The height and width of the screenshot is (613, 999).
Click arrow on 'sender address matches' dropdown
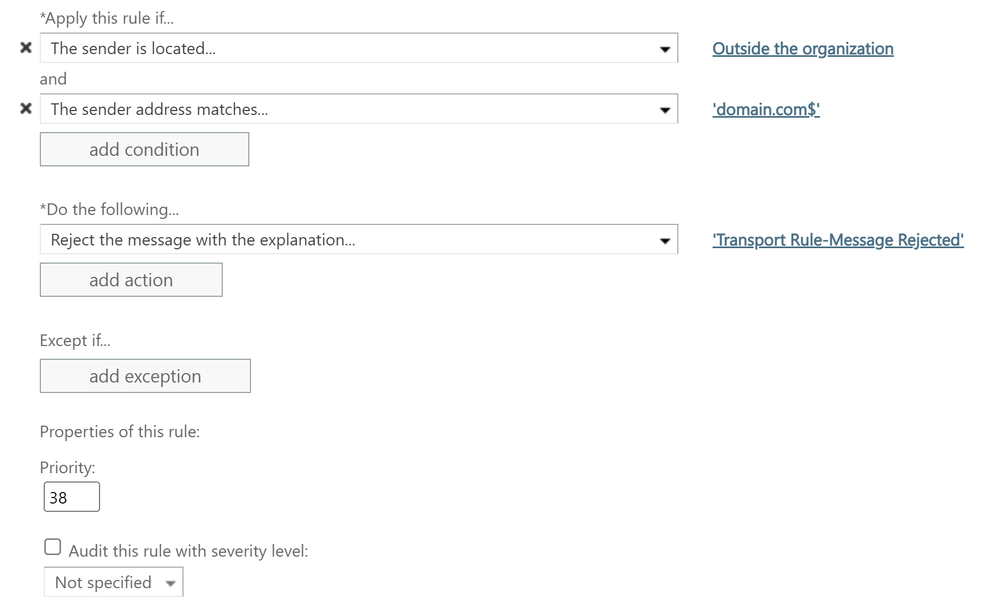665,110
